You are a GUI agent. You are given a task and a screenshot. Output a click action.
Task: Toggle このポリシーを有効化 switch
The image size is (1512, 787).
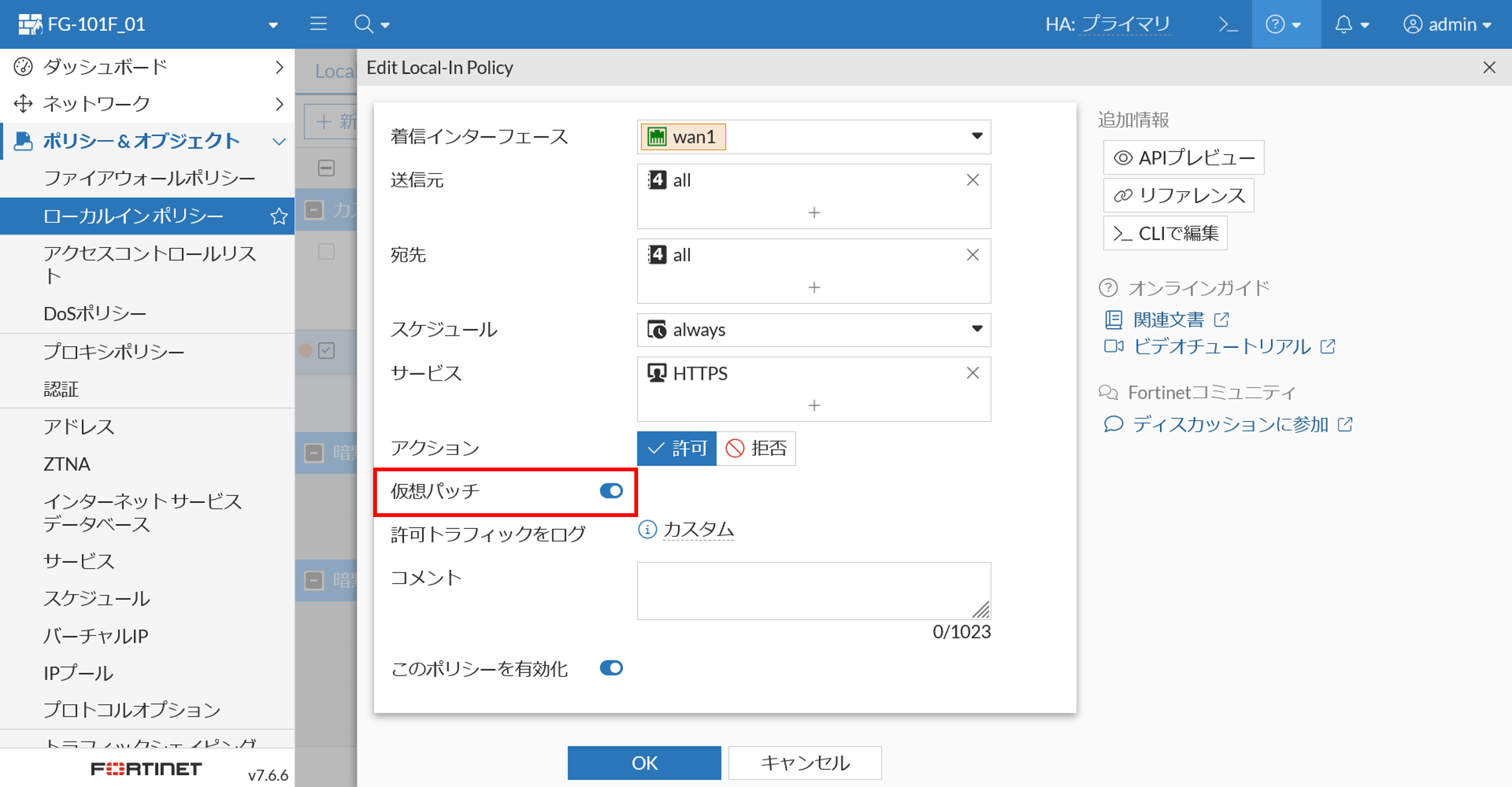[611, 668]
